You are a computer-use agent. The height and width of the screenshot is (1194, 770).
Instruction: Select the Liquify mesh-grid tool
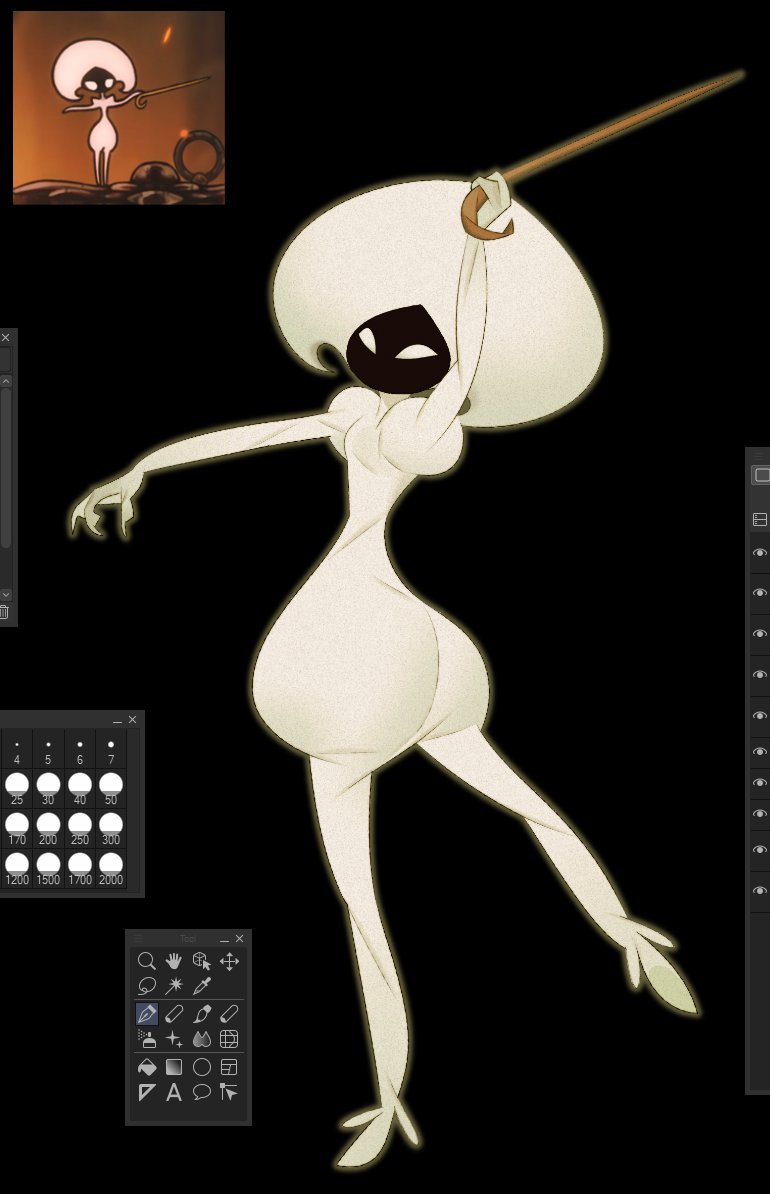point(228,1039)
